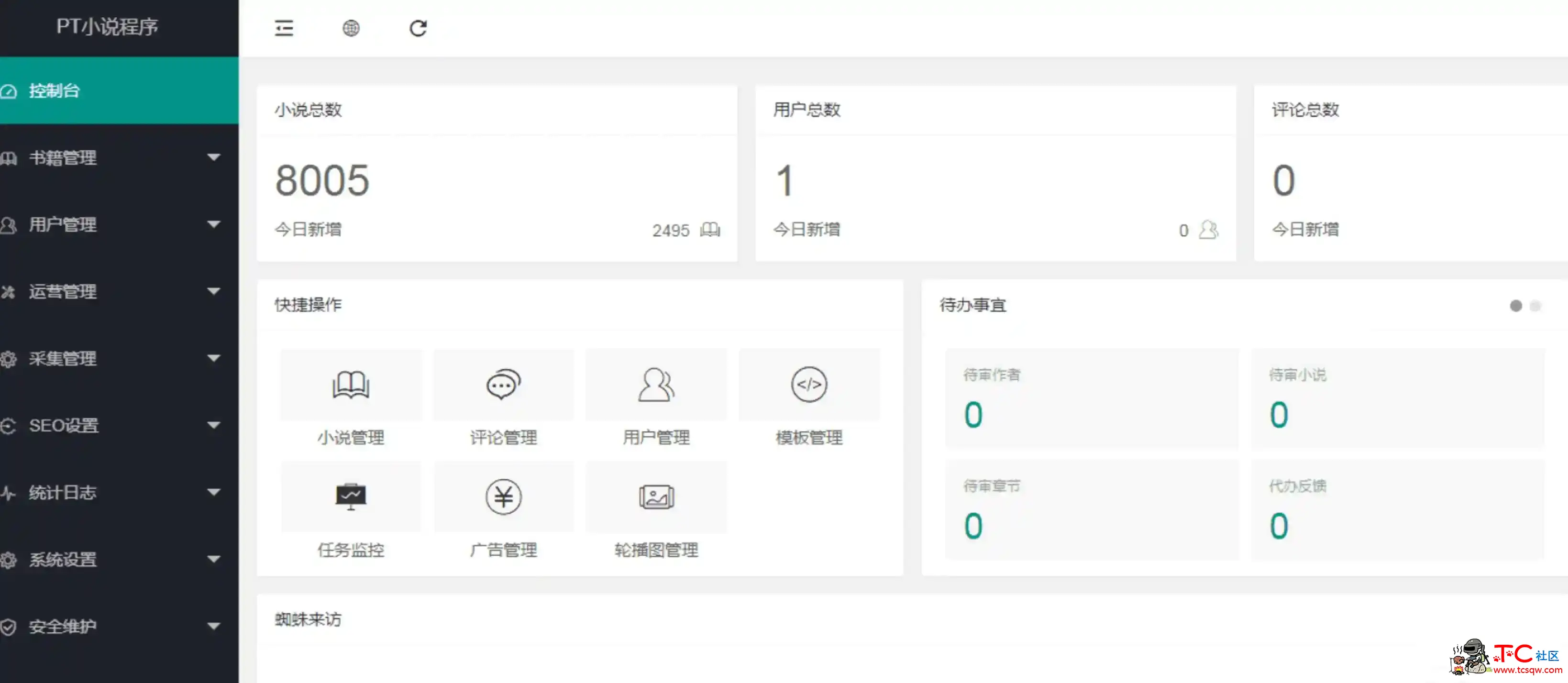Expand the 运营管理 dropdown arrow

(213, 292)
